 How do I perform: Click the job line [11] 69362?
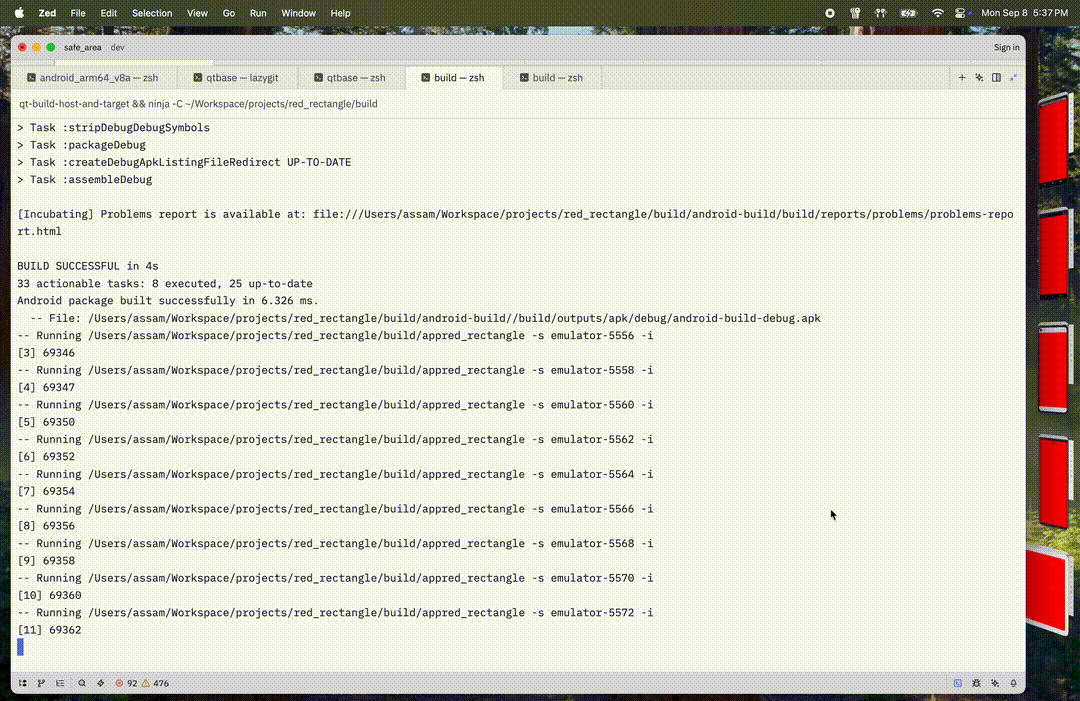(x=49, y=630)
